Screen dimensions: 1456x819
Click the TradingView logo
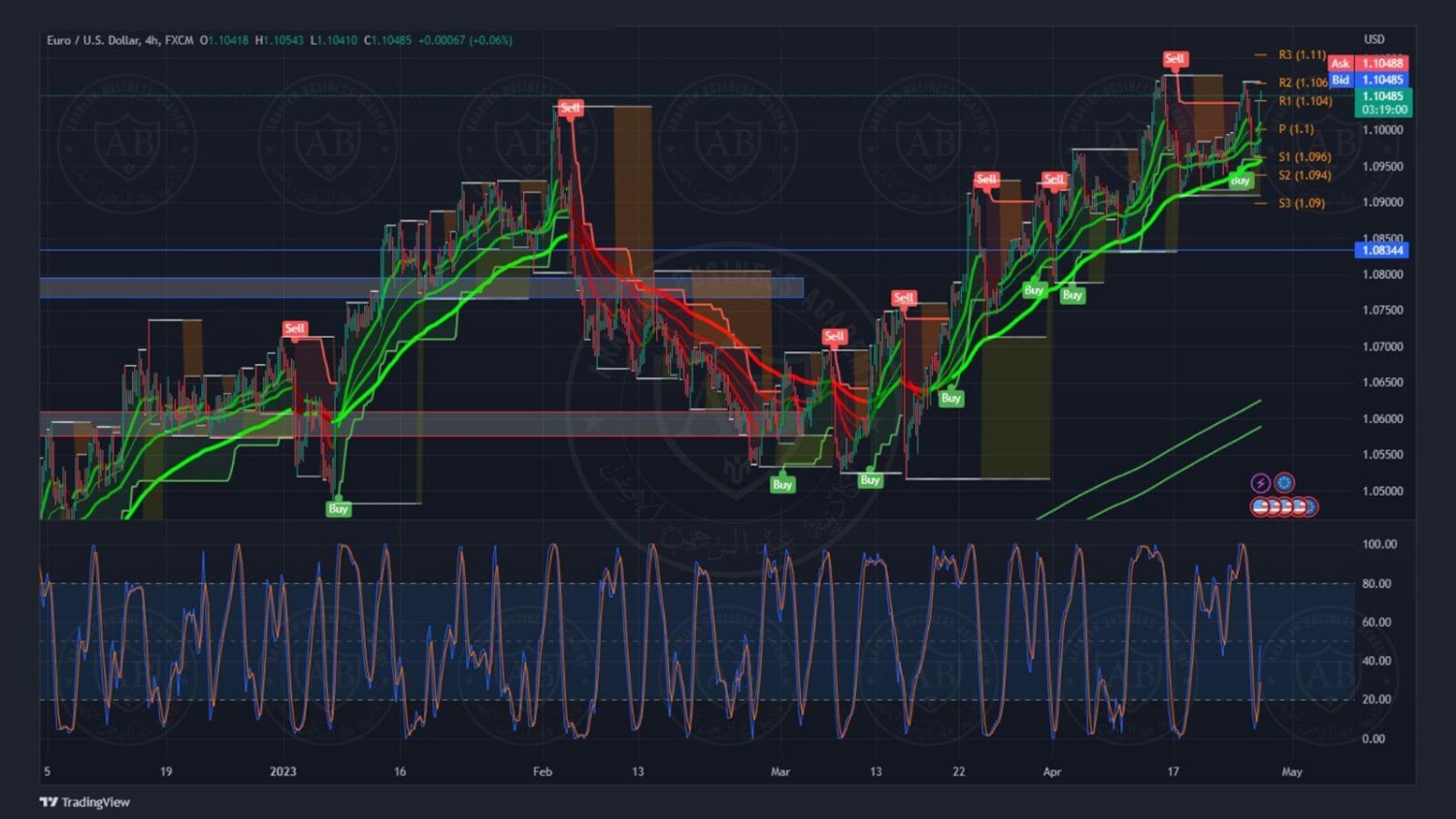coord(84,802)
